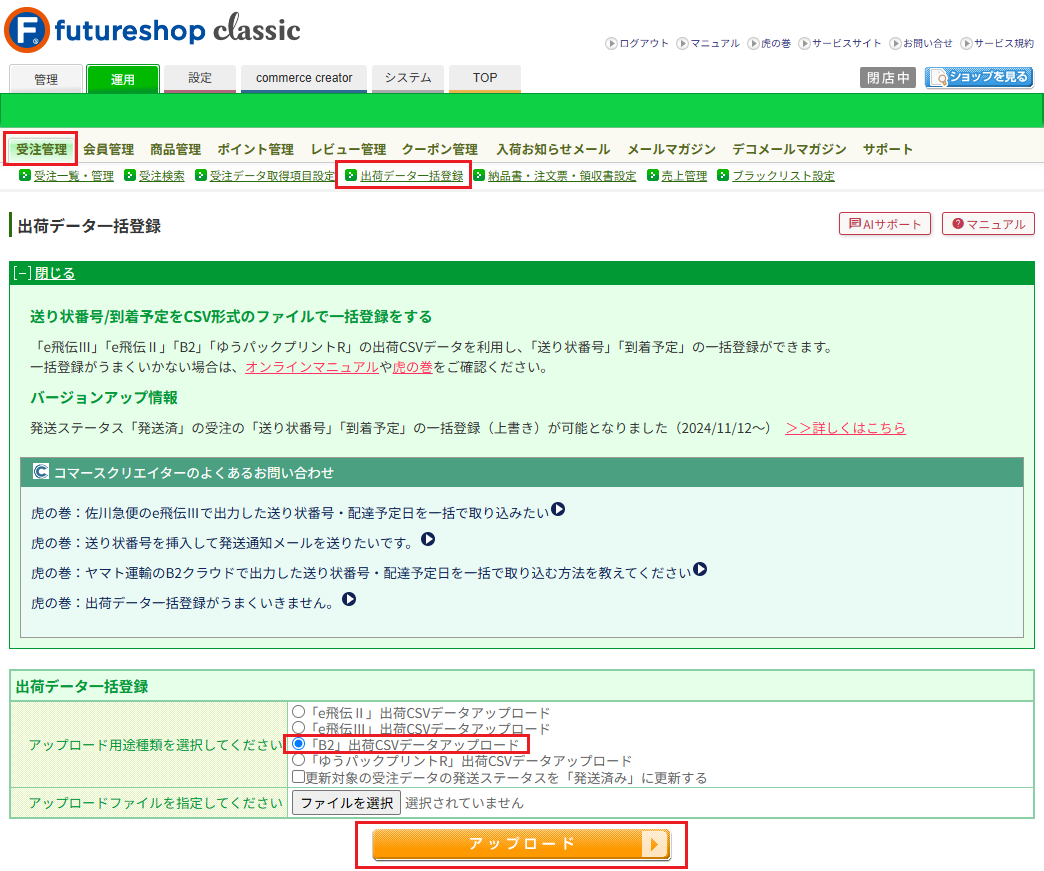This screenshot has width=1044, height=871.
Task: Switch to the TOP tab
Action: tap(485, 78)
